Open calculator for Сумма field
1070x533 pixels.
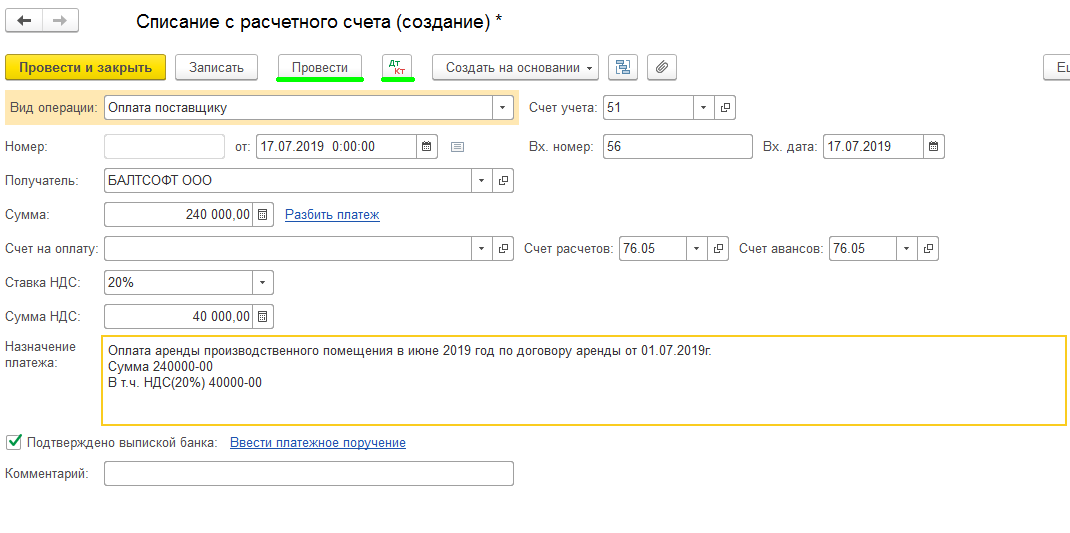(263, 215)
